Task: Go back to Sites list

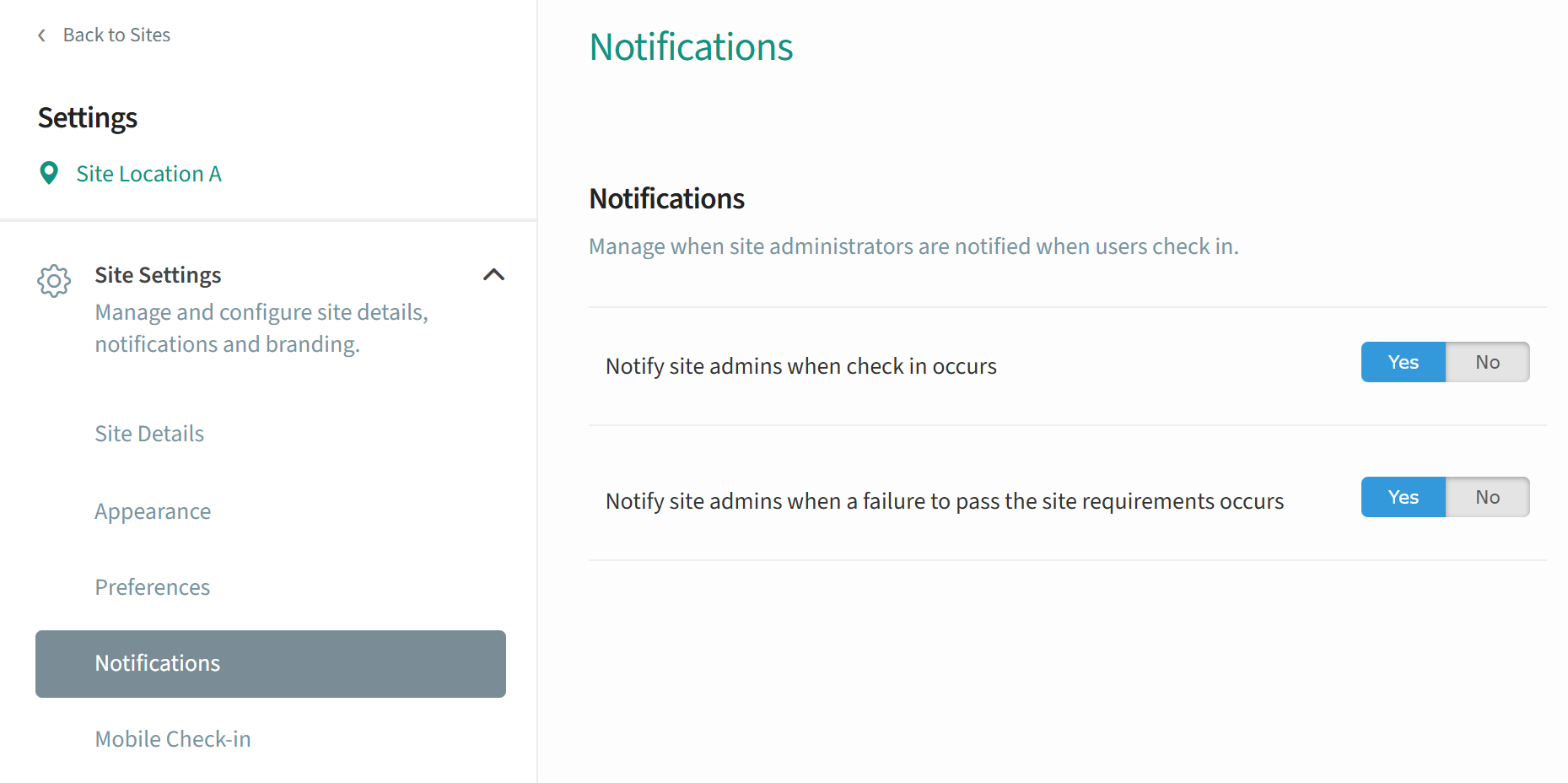Action: 116,35
